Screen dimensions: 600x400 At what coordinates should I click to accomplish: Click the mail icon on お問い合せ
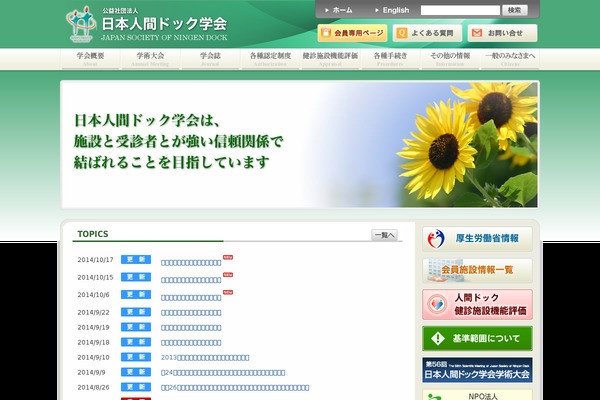tap(477, 33)
